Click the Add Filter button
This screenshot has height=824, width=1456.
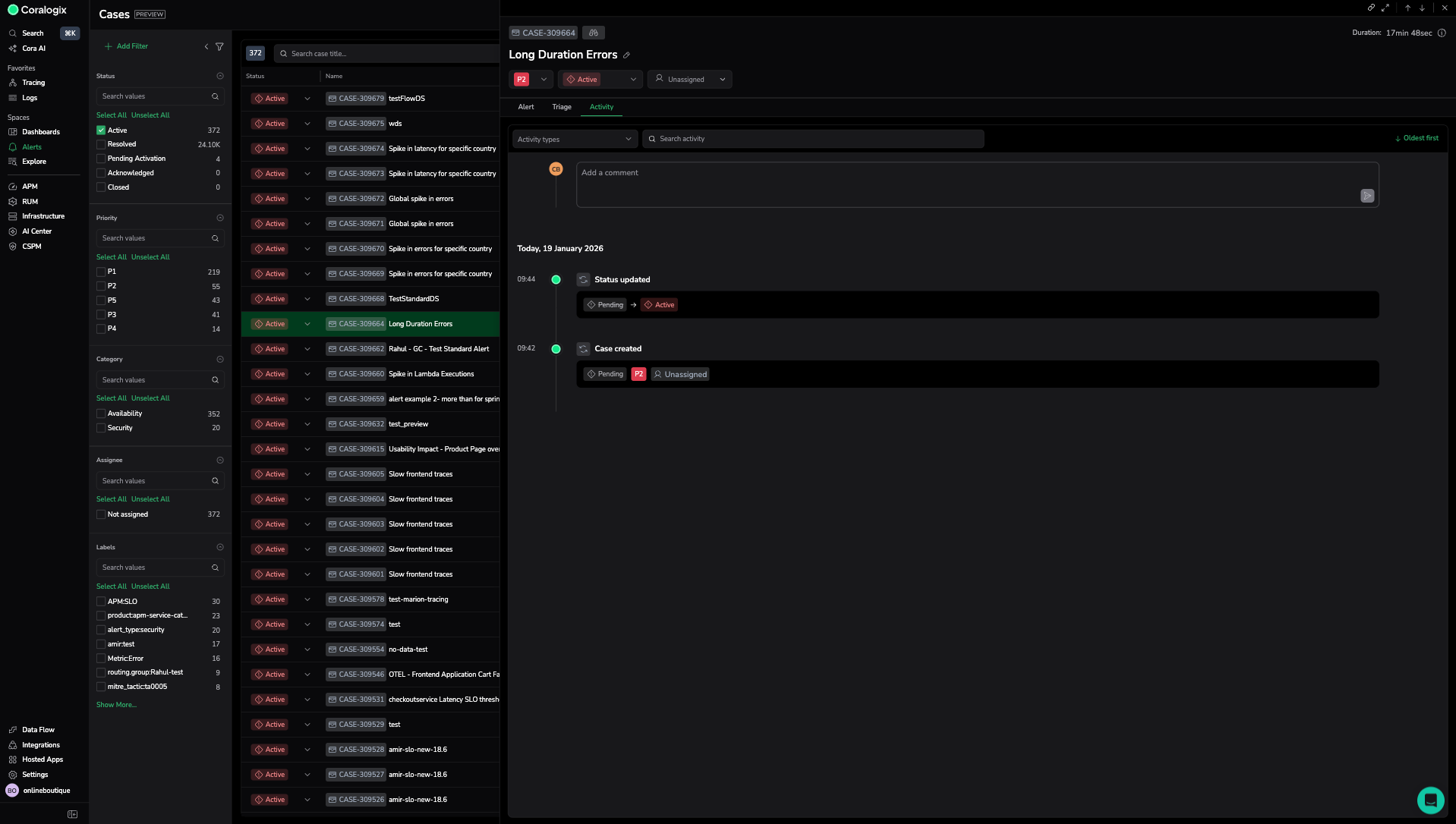tap(126, 46)
